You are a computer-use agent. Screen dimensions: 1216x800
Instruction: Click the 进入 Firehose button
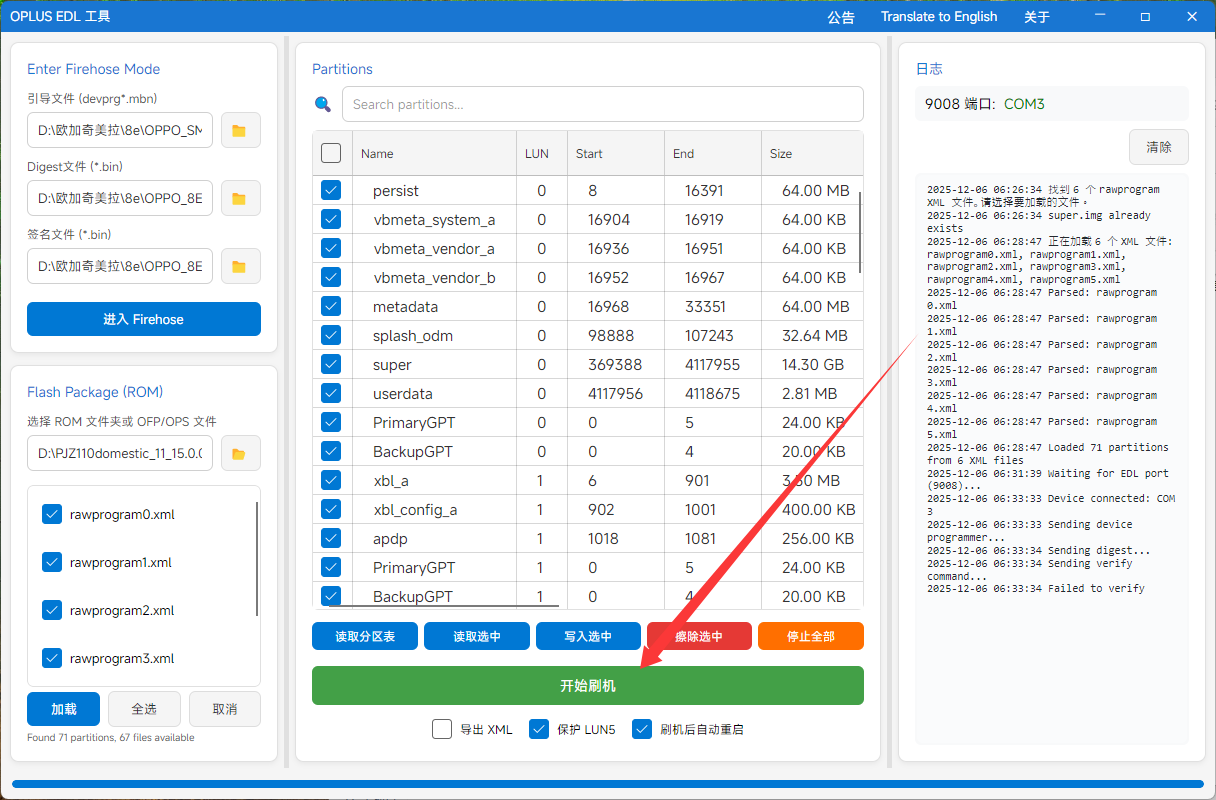point(144,319)
